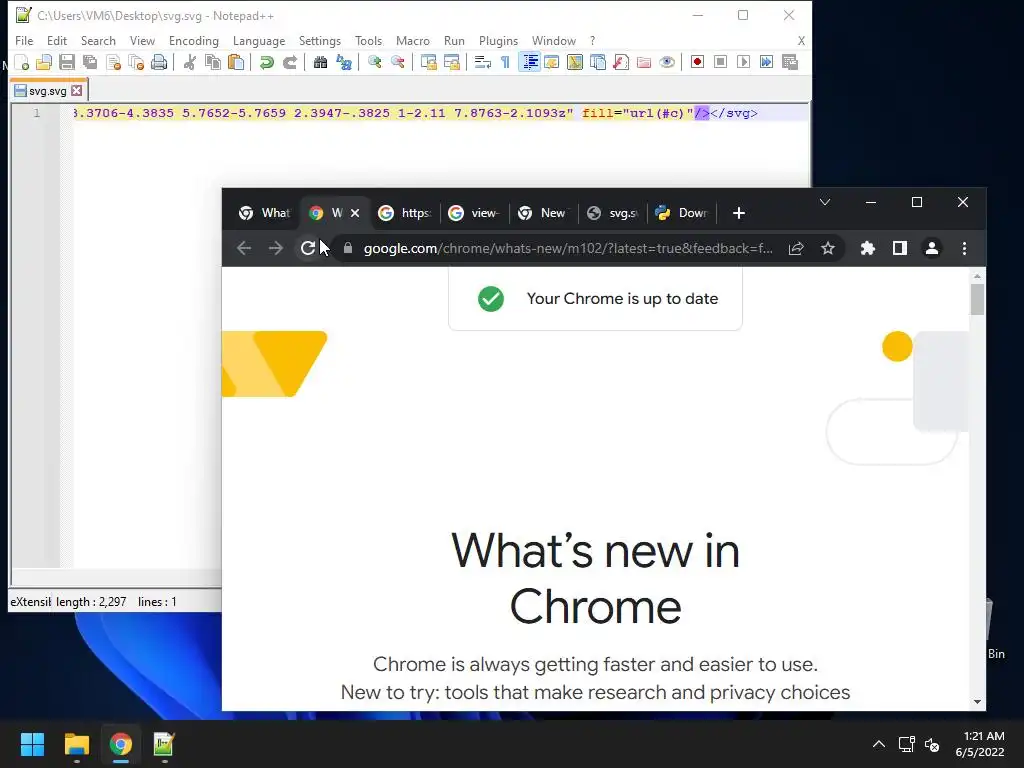Open the Windows Start menu
This screenshot has width=1024, height=768.
click(x=32, y=744)
